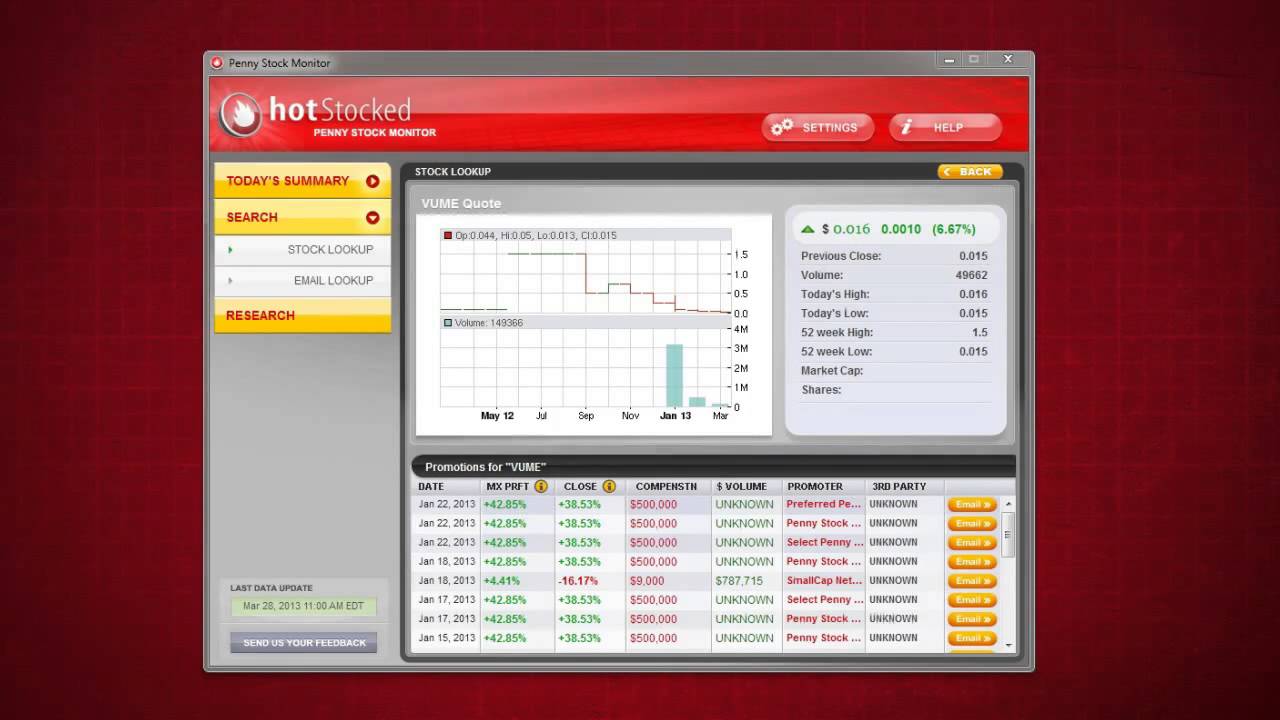This screenshot has width=1280, height=720.
Task: Click the 52 week Low label
Action: [836, 352]
